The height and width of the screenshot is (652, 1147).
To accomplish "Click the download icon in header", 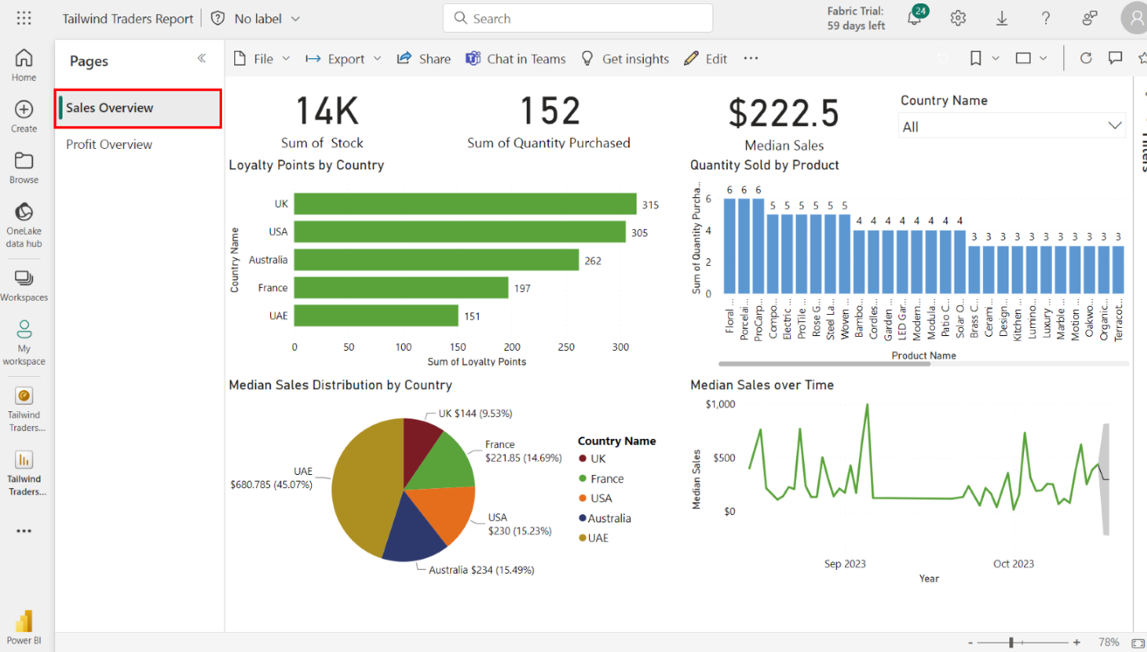I will (1002, 18).
